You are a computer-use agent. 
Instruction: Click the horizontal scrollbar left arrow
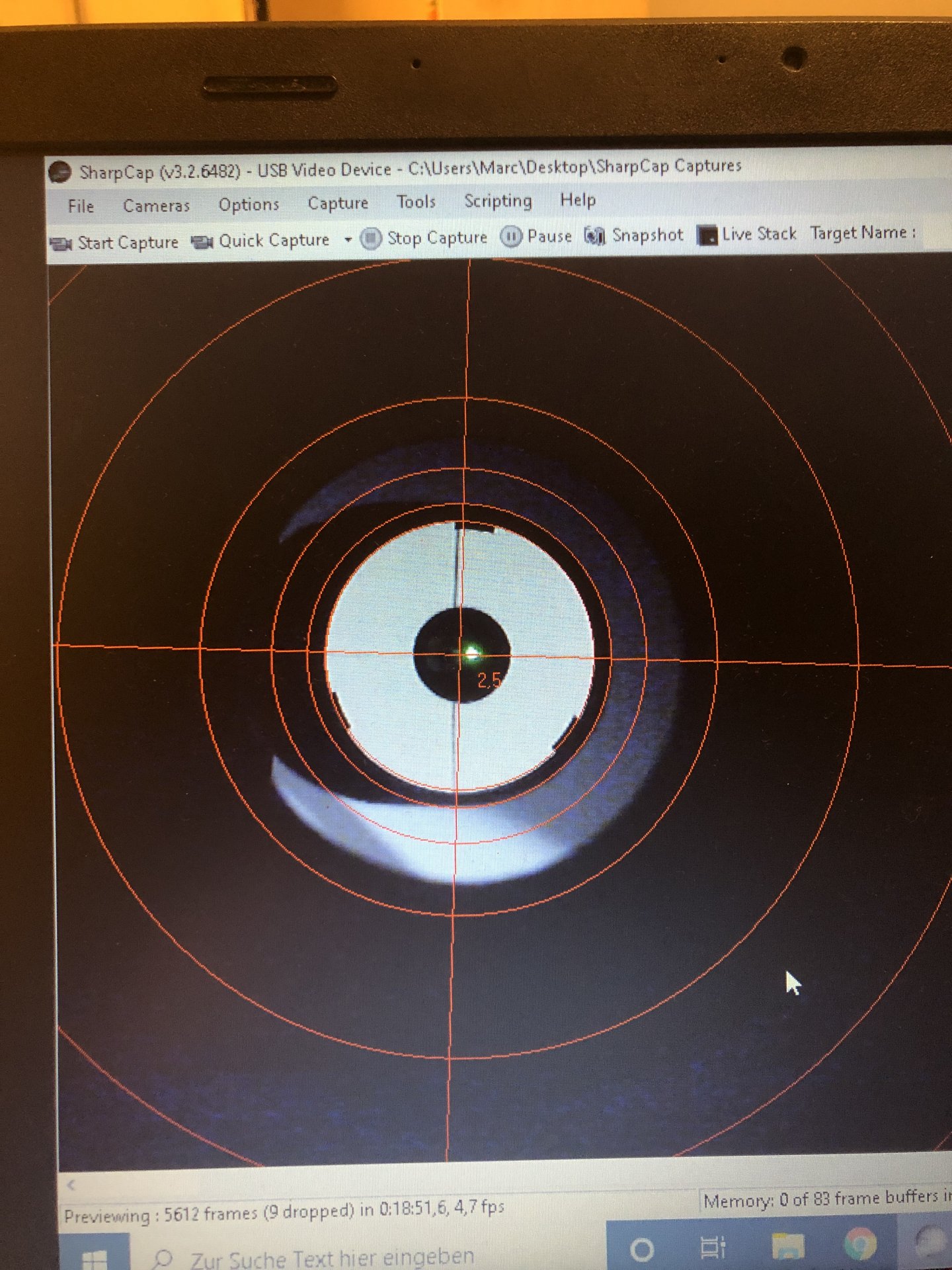[71, 1185]
